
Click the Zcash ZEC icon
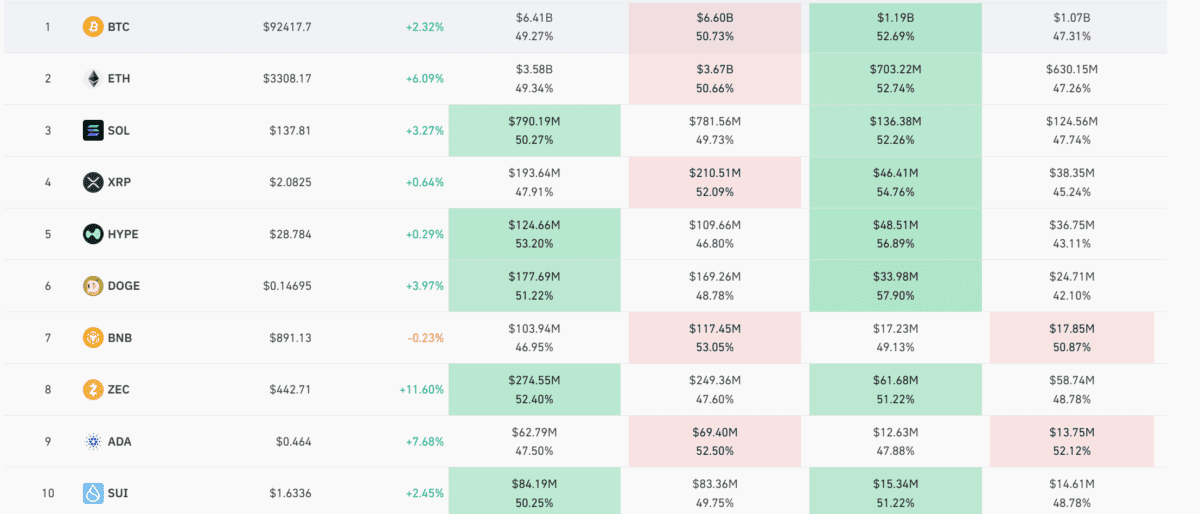click(92, 390)
